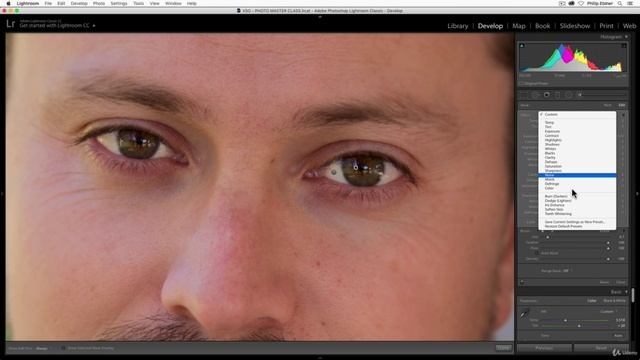Viewport: 640px width, 360px height.
Task: Toggle the Auto Mask checkbox
Action: click(x=537, y=253)
